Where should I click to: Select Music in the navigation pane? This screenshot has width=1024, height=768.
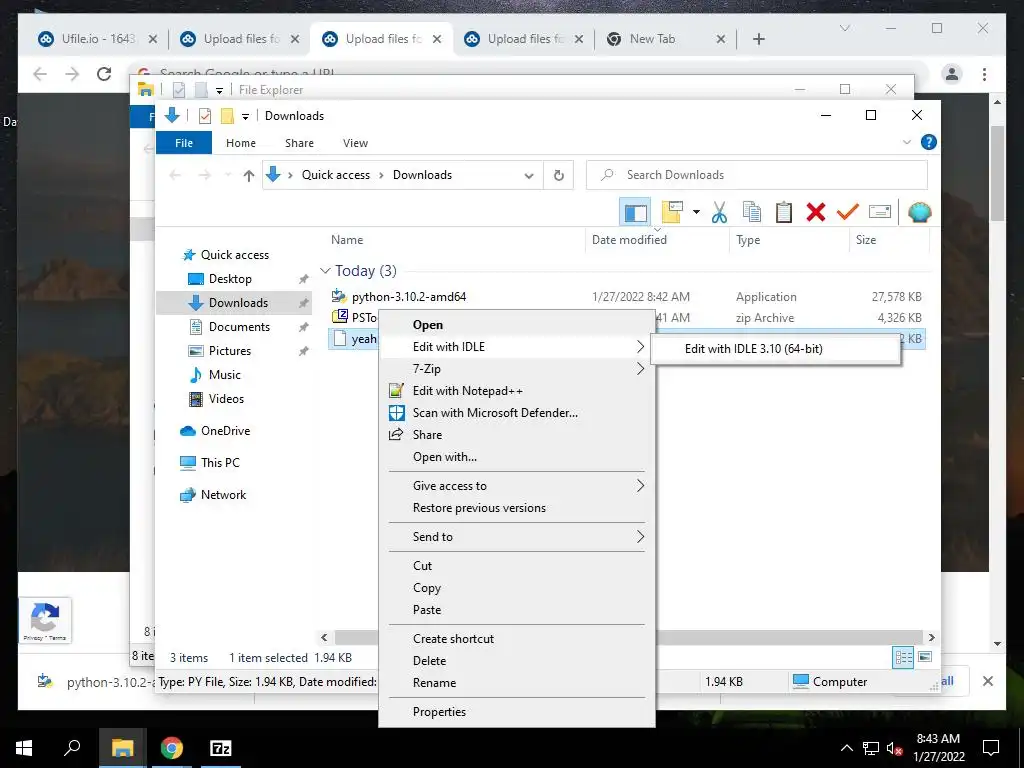(x=225, y=375)
